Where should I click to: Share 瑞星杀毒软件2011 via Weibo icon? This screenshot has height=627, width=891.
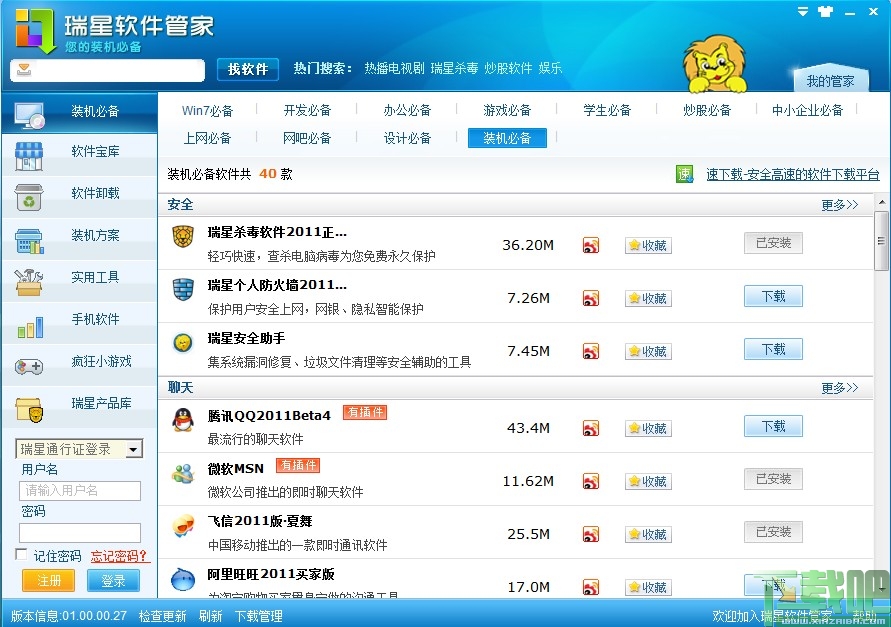coord(591,246)
